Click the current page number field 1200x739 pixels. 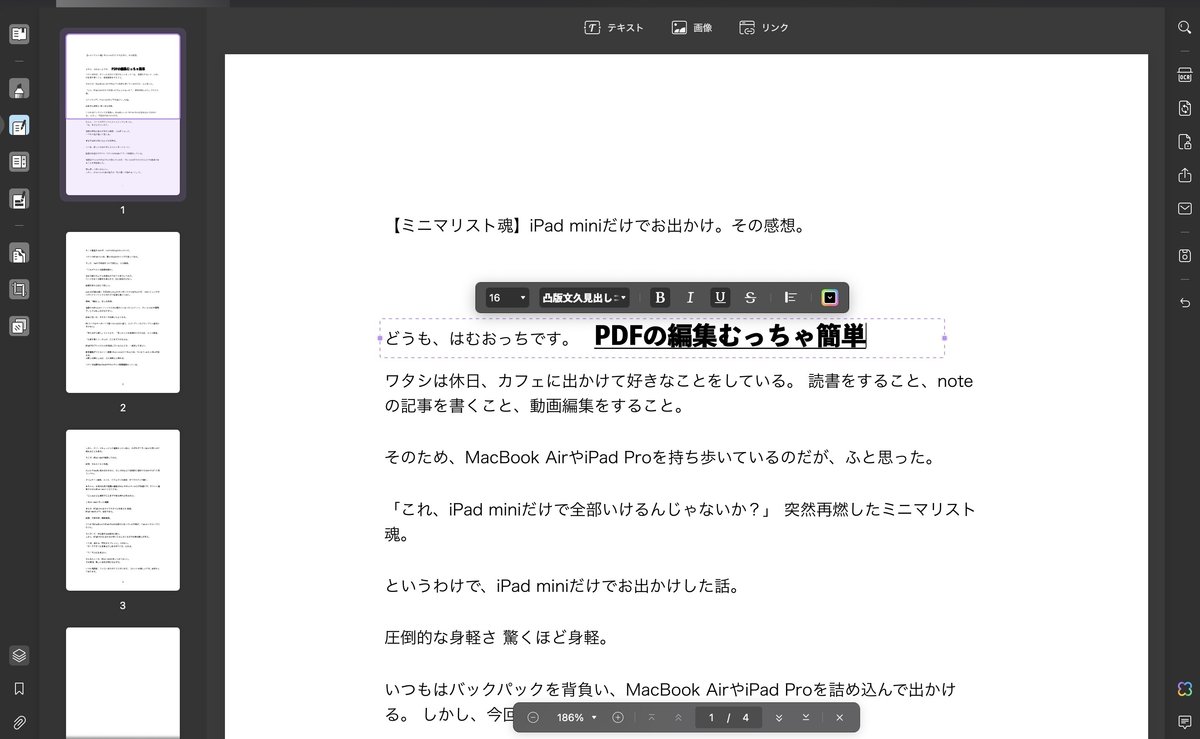click(x=711, y=718)
